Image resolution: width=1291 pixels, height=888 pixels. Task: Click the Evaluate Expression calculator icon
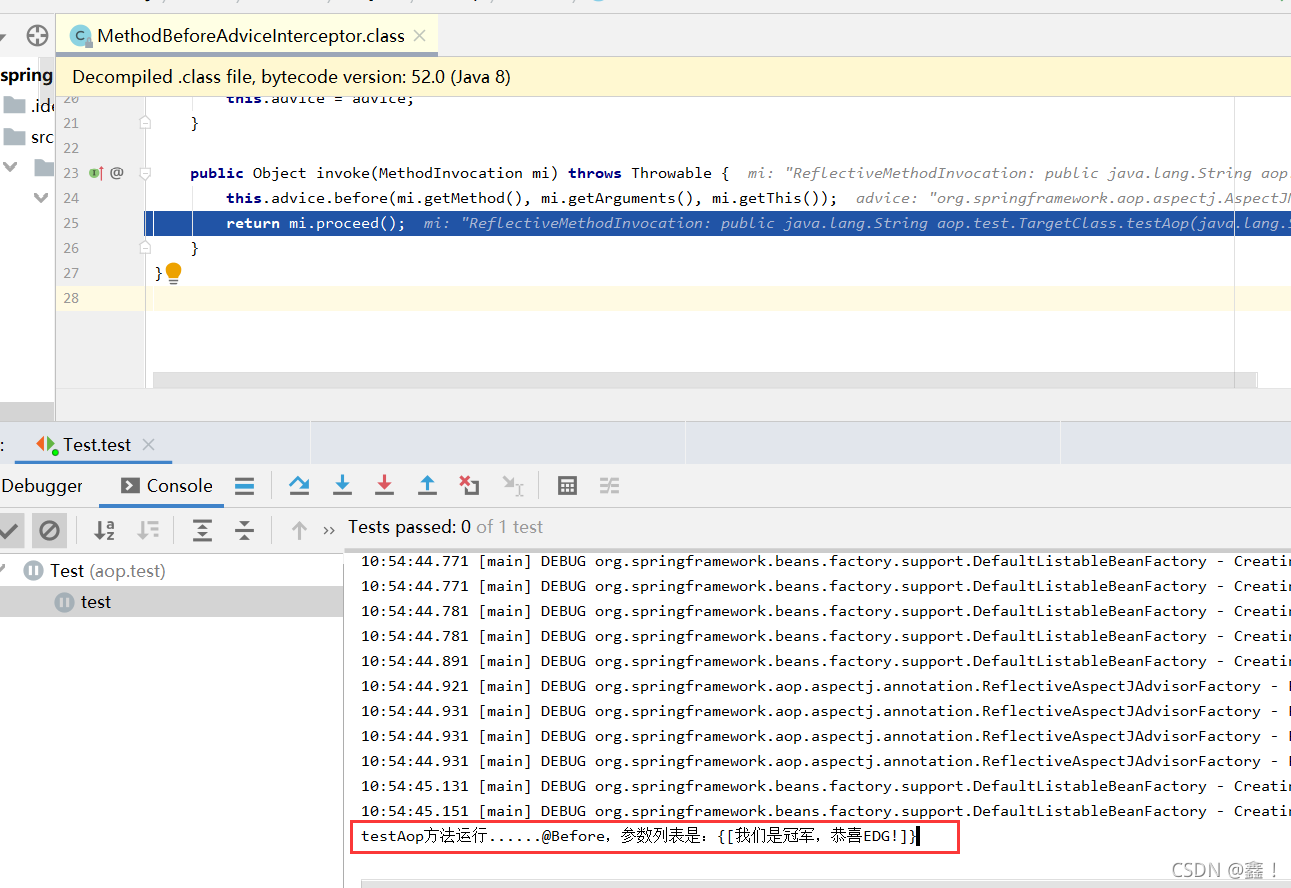(x=567, y=486)
